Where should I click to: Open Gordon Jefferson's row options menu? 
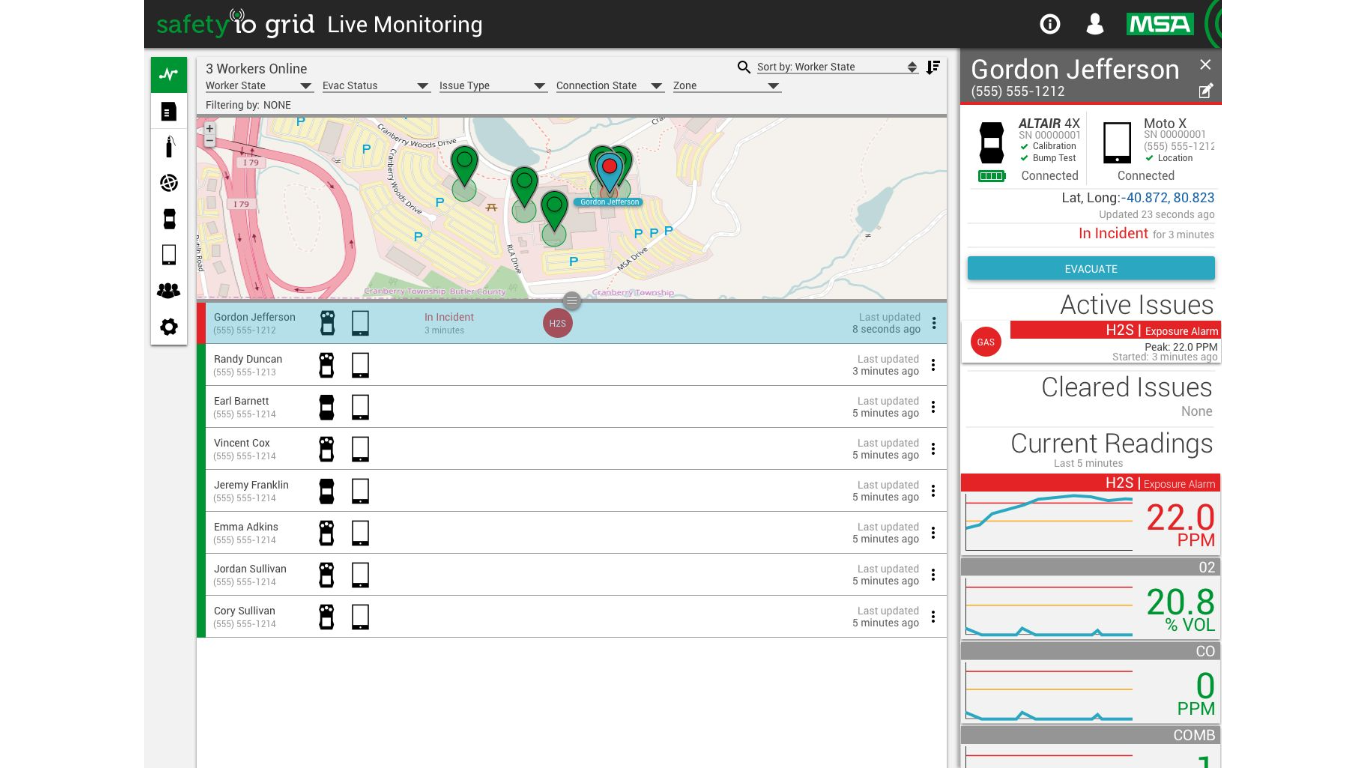pyautogui.click(x=933, y=322)
